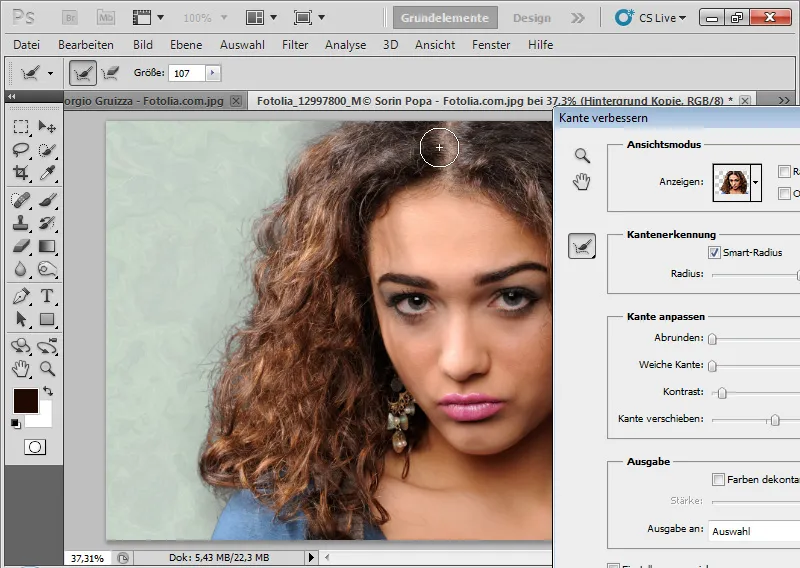The width and height of the screenshot is (800, 568).
Task: Toggle Quick Mask mode
Action: point(35,447)
